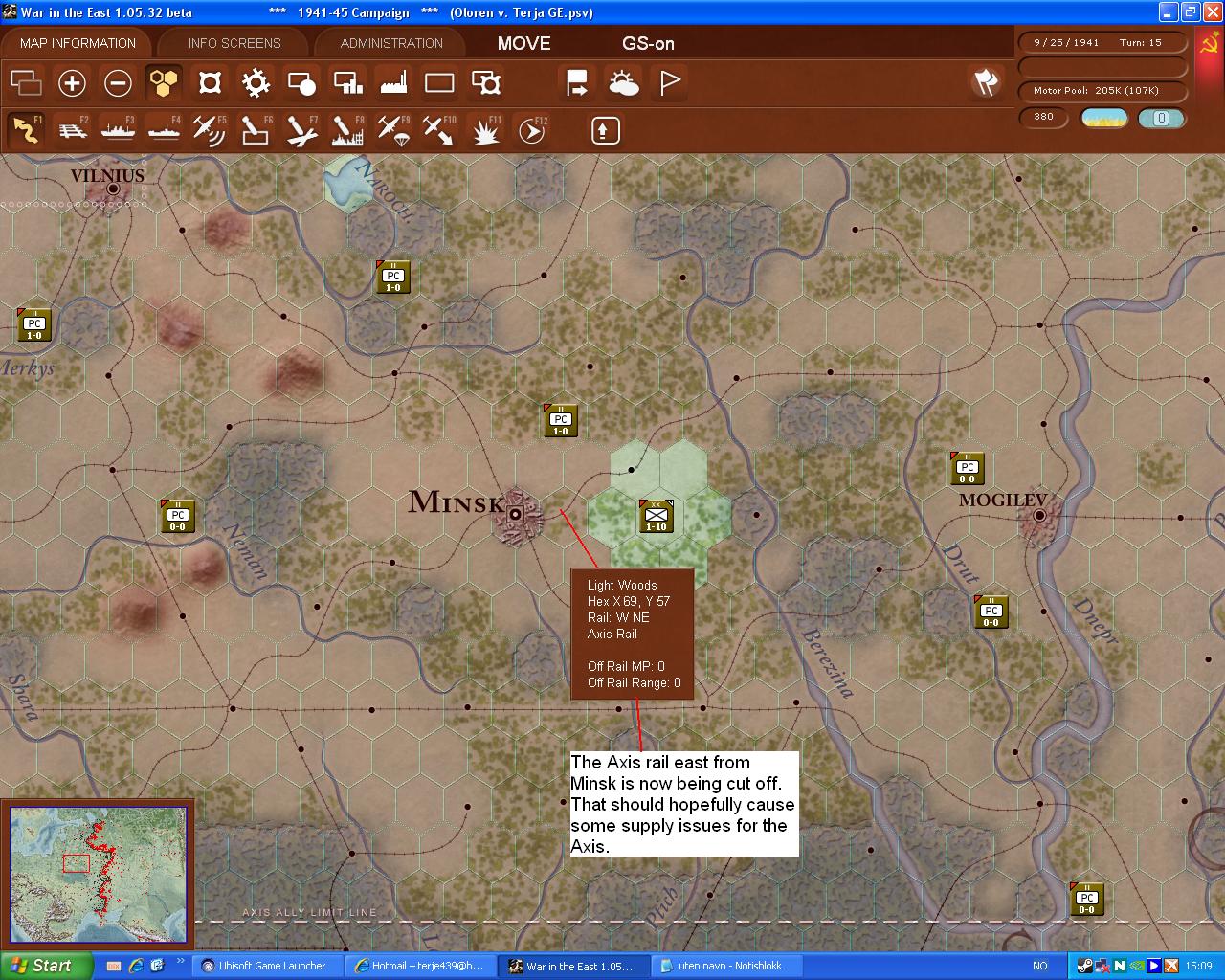Click the blue pill counter showing 0
This screenshot has width=1225, height=980.
pyautogui.click(x=1161, y=118)
